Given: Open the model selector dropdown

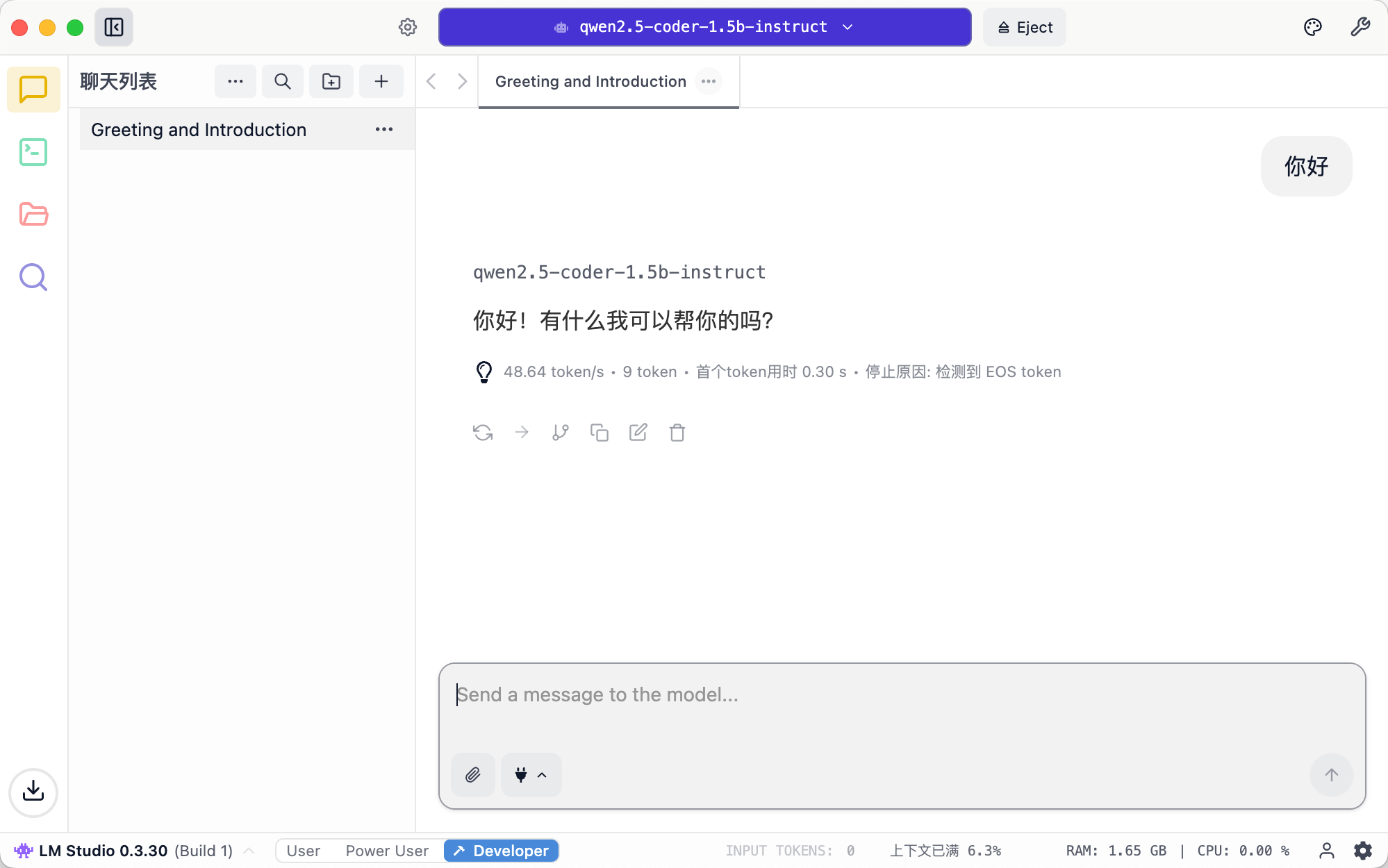Looking at the screenshot, I should tap(705, 27).
